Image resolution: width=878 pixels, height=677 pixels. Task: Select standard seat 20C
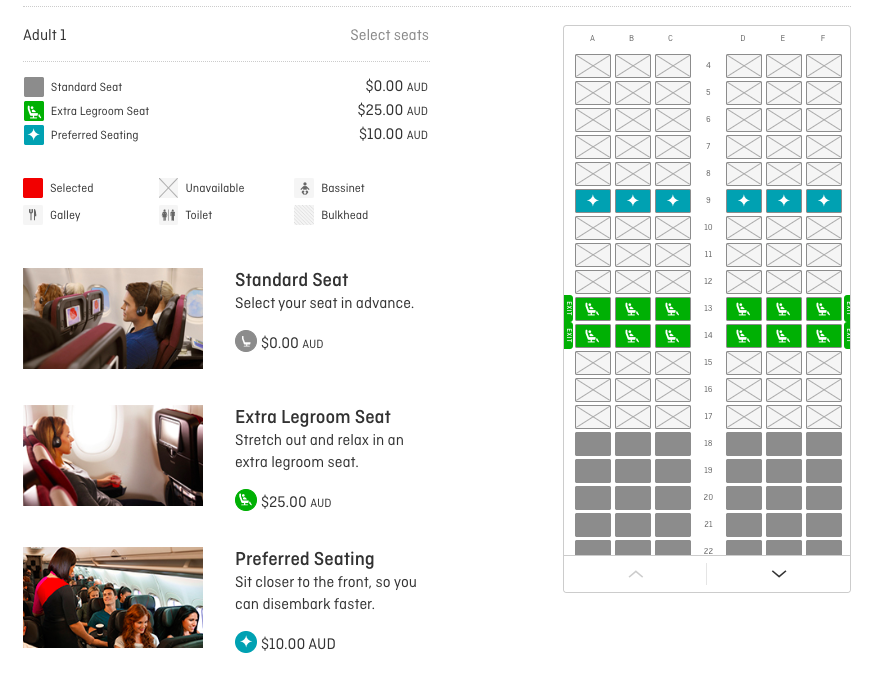pos(672,498)
